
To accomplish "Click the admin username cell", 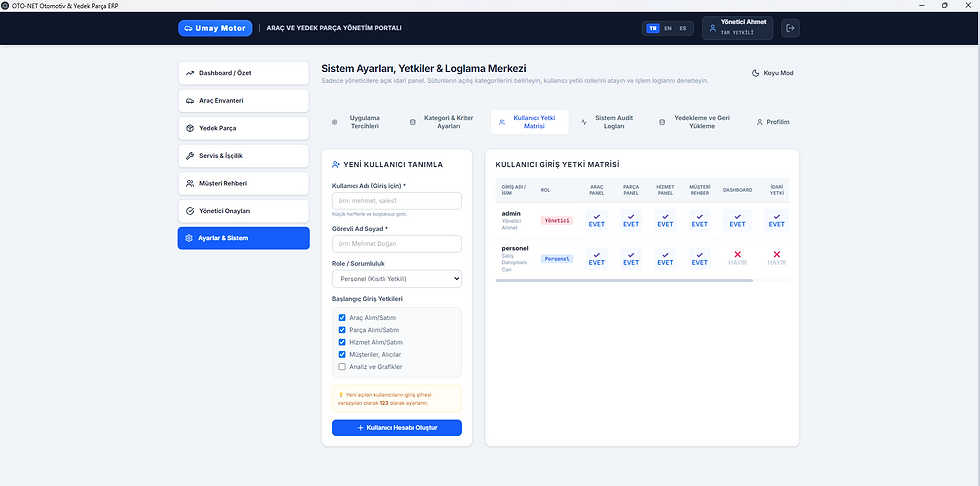I will [515, 221].
